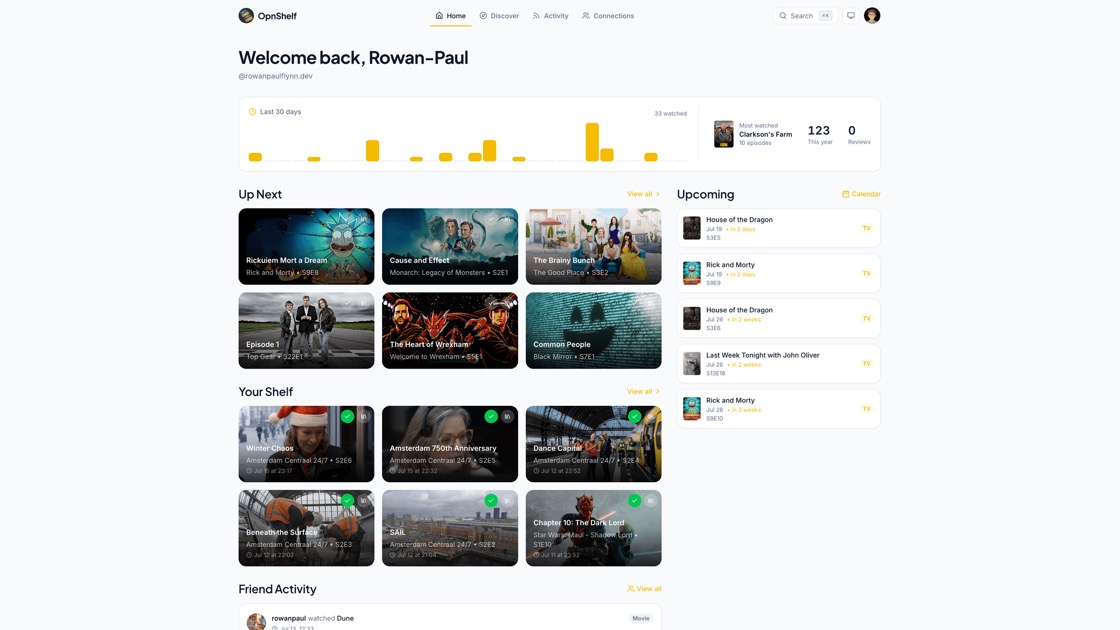Click the library icon on SAIL card
Viewport: 1120px width, 630px height.
point(507,501)
